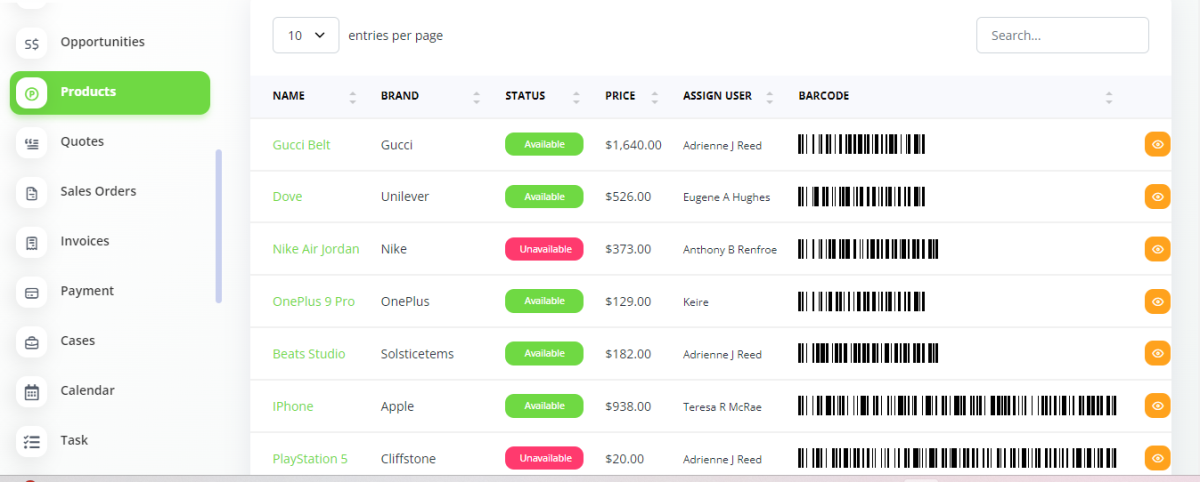View the IPhone row eye button

(1157, 406)
